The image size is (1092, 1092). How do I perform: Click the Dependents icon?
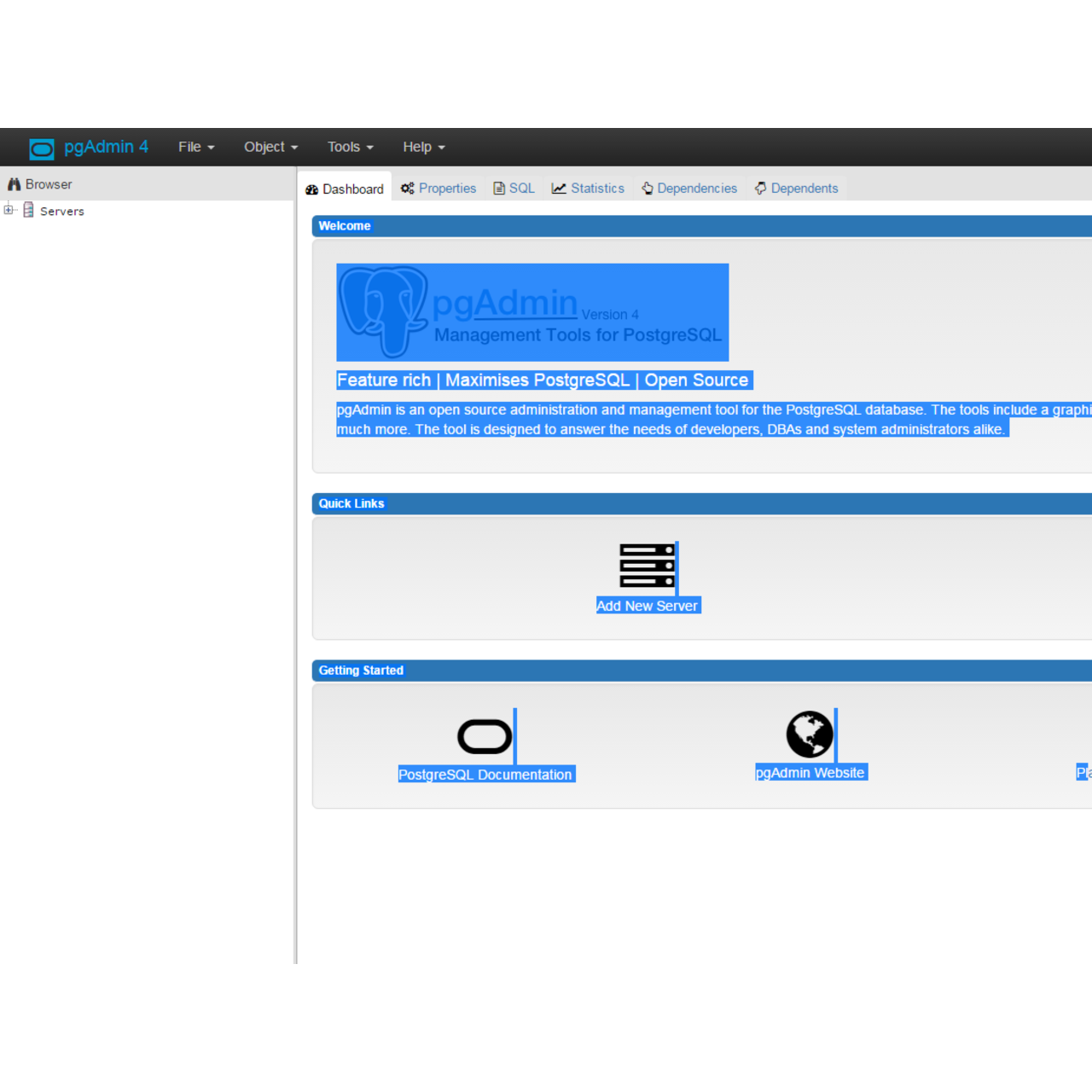[760, 188]
